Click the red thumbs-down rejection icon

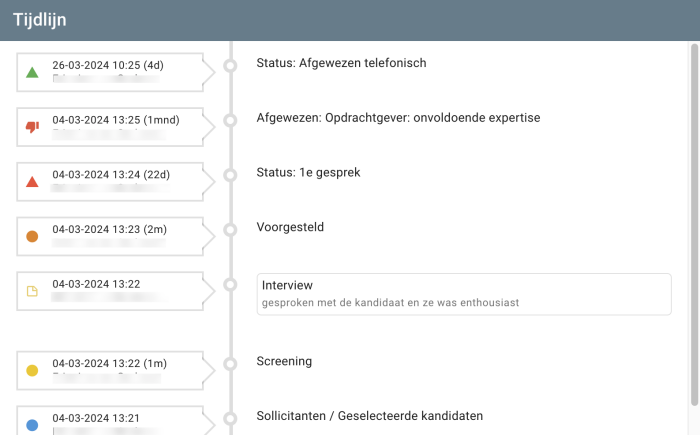[x=32, y=127]
